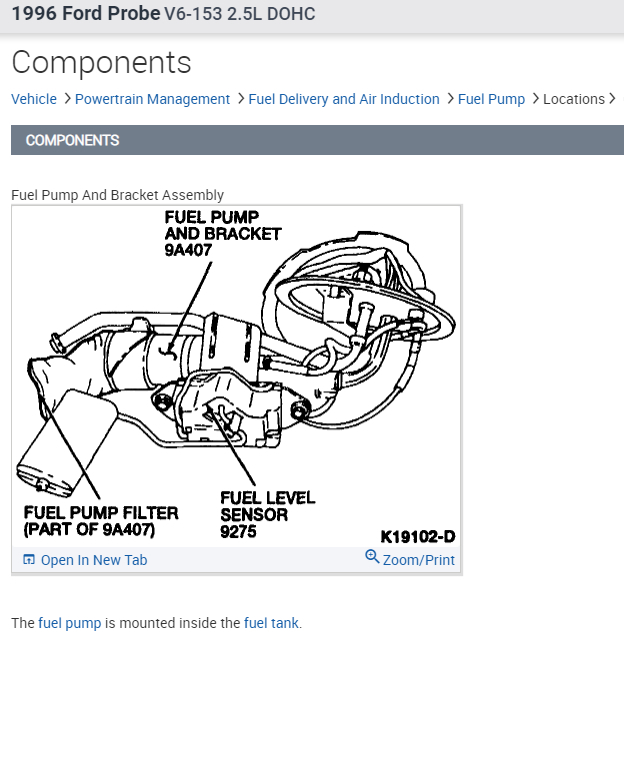Select the Locations breadcrumb item
Image resolution: width=624 pixels, height=774 pixels.
pos(574,99)
